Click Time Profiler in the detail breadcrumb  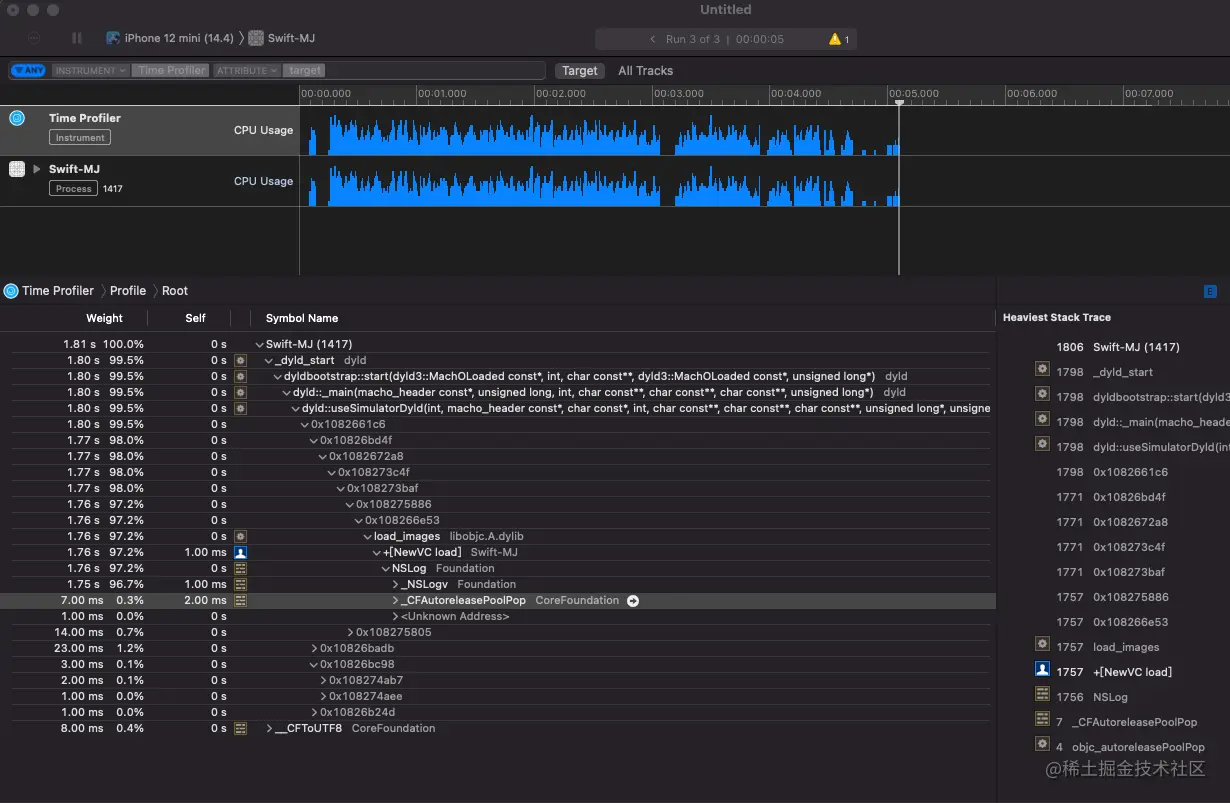58,291
